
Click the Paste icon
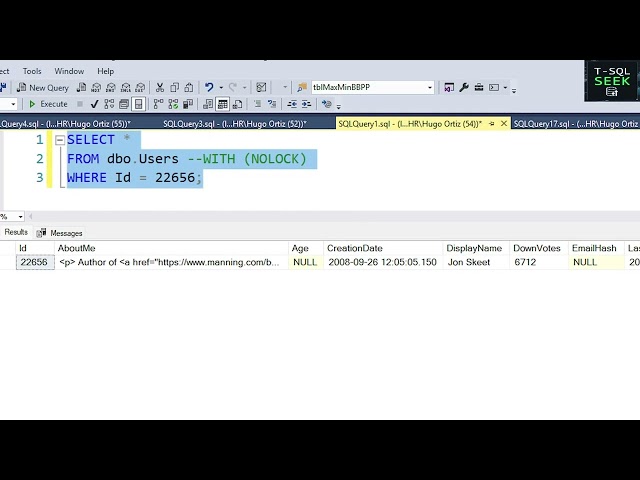pyautogui.click(x=189, y=87)
